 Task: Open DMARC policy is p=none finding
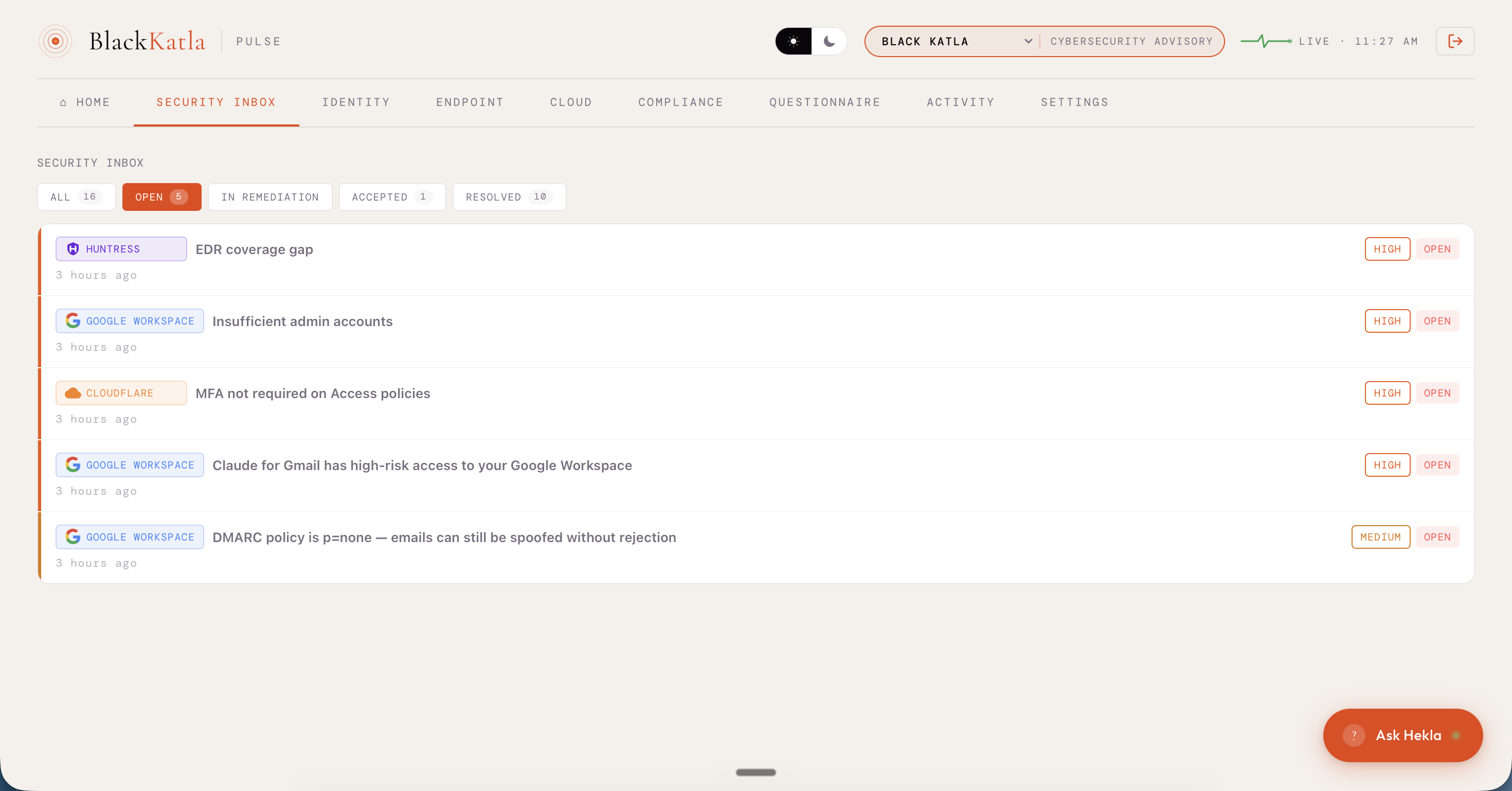444,537
